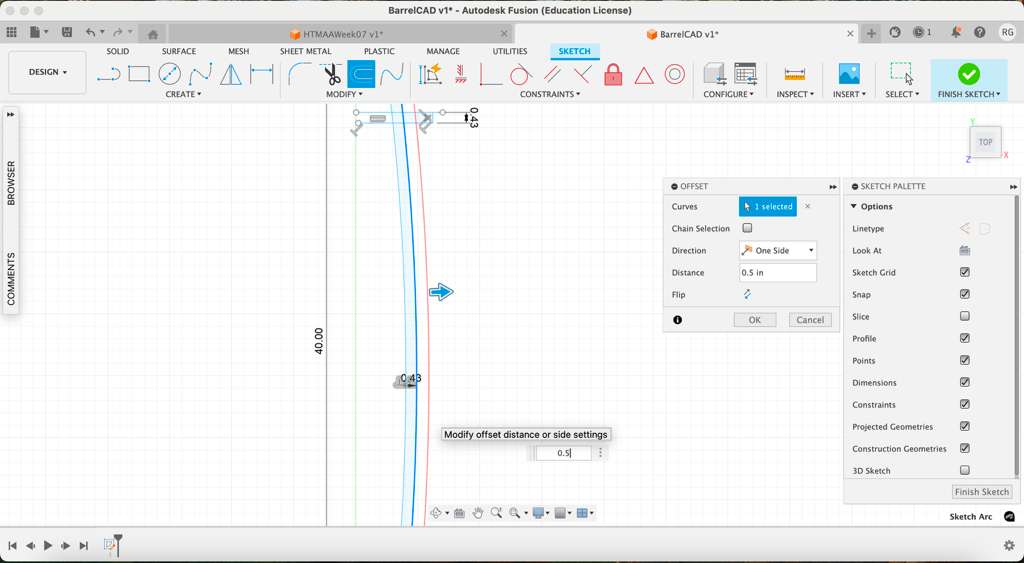The height and width of the screenshot is (563, 1024).
Task: Open the Direction One Side dropdown
Action: pyautogui.click(x=778, y=251)
